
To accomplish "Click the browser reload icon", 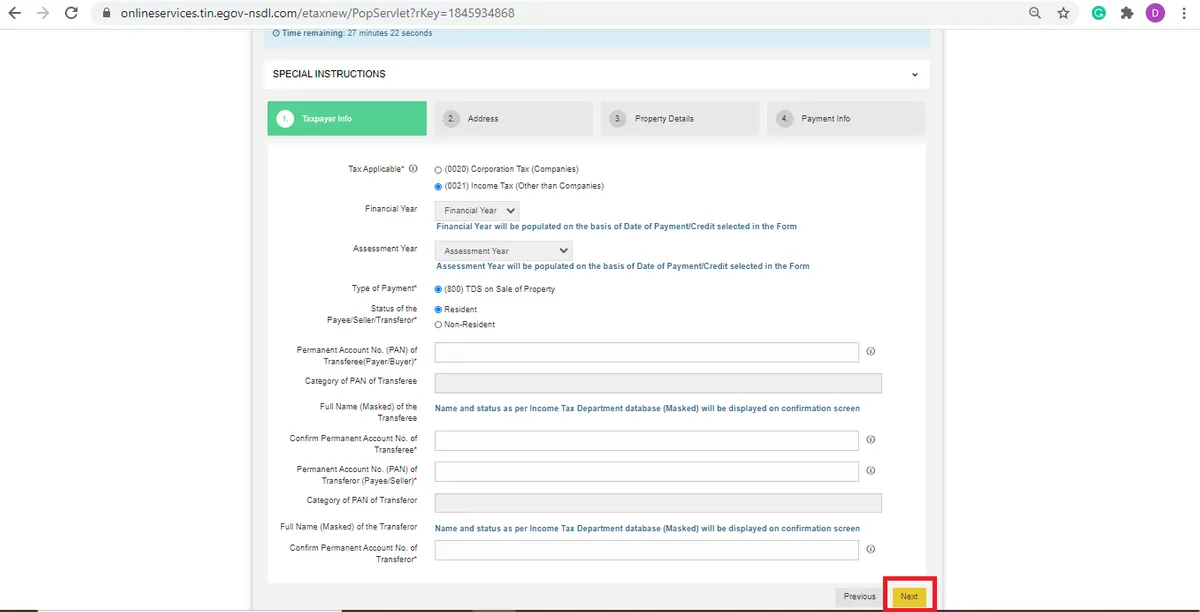I will 71,14.
